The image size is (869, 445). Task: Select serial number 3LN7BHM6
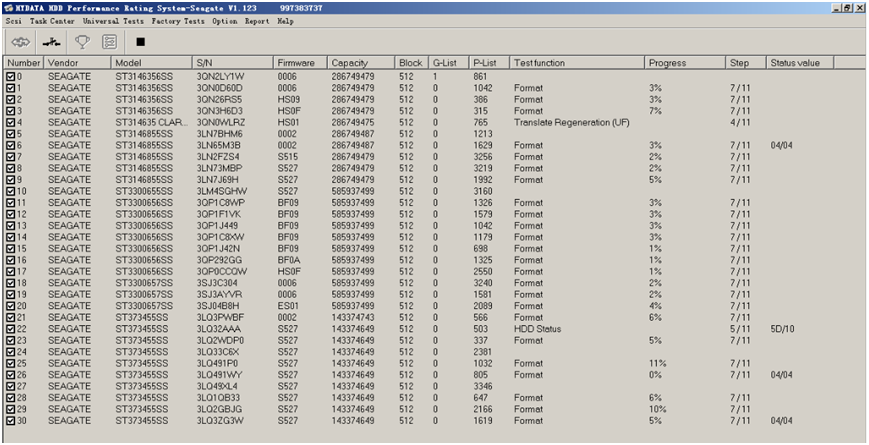(219, 134)
